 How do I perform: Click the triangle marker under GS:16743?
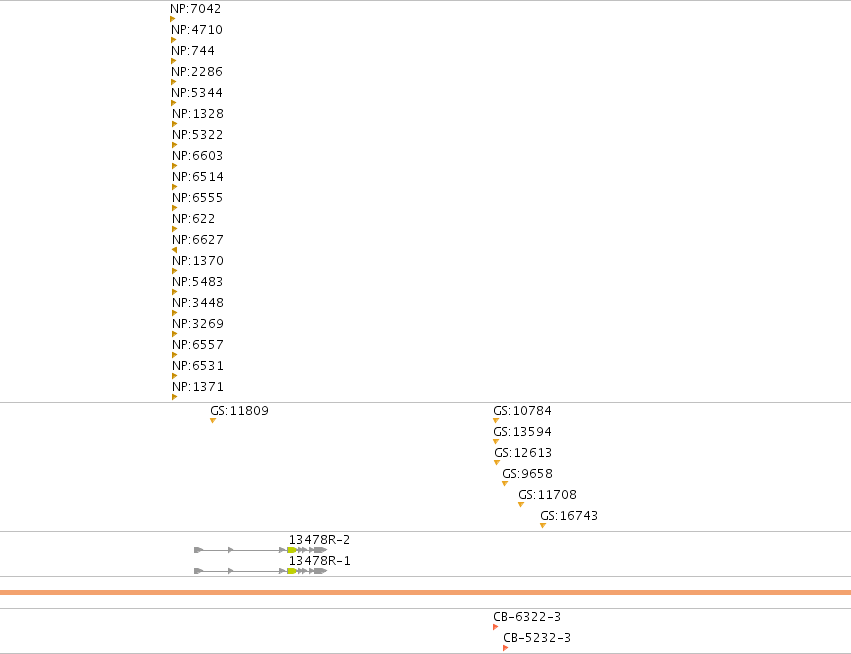tap(543, 525)
